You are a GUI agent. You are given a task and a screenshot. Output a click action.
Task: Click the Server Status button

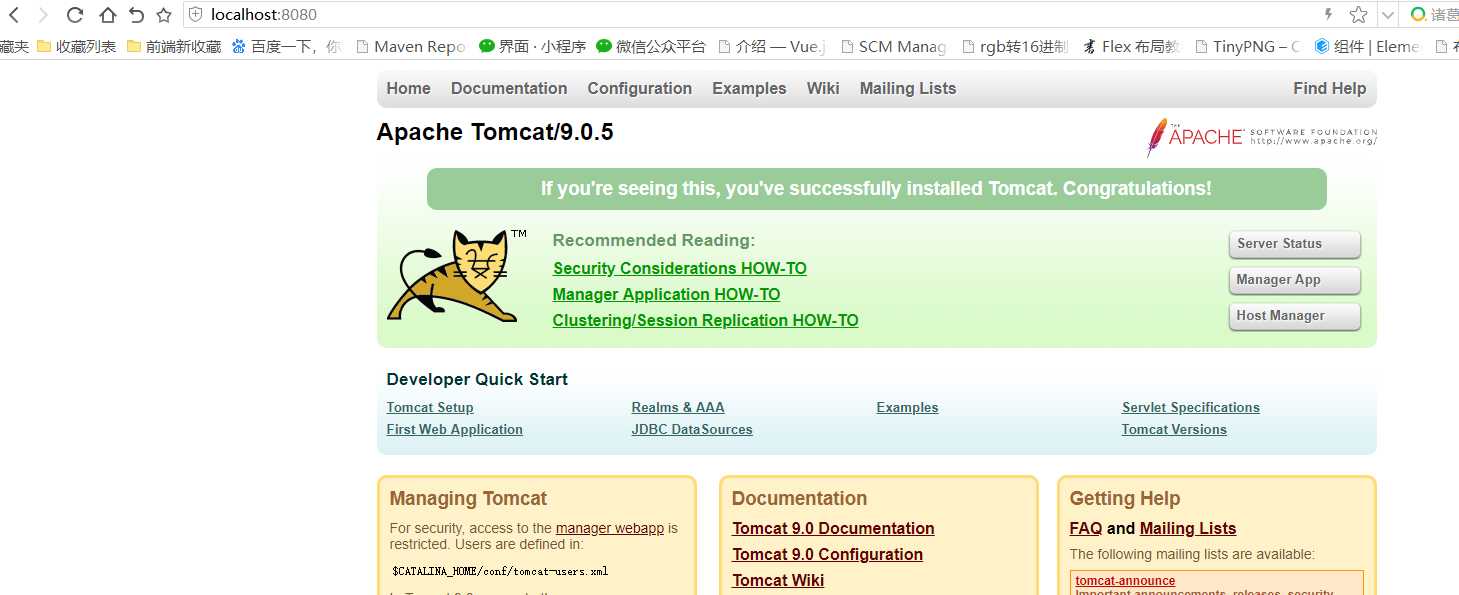pyautogui.click(x=1294, y=244)
